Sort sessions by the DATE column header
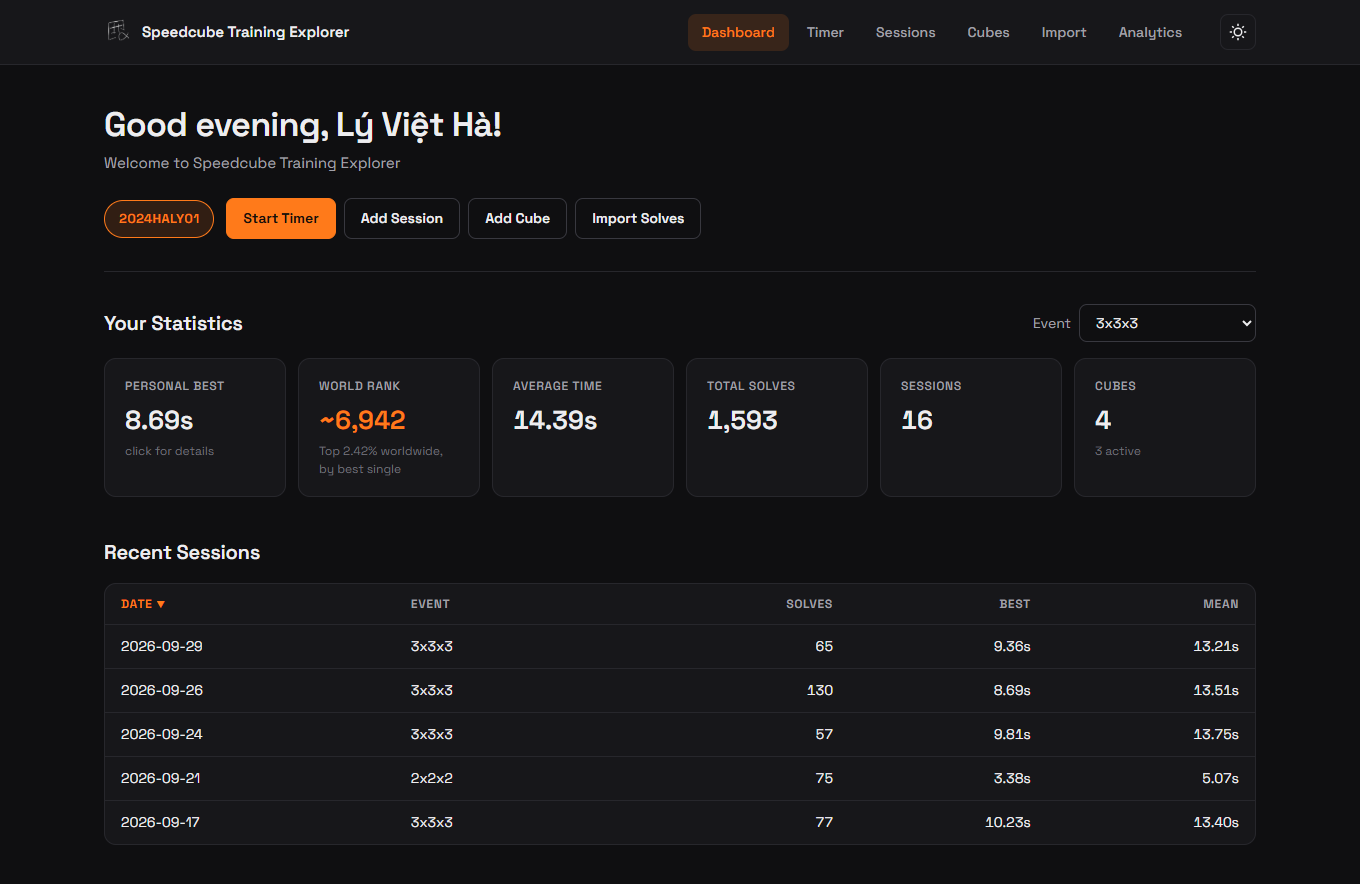Screen dimensions: 1360x884 (x=143, y=604)
